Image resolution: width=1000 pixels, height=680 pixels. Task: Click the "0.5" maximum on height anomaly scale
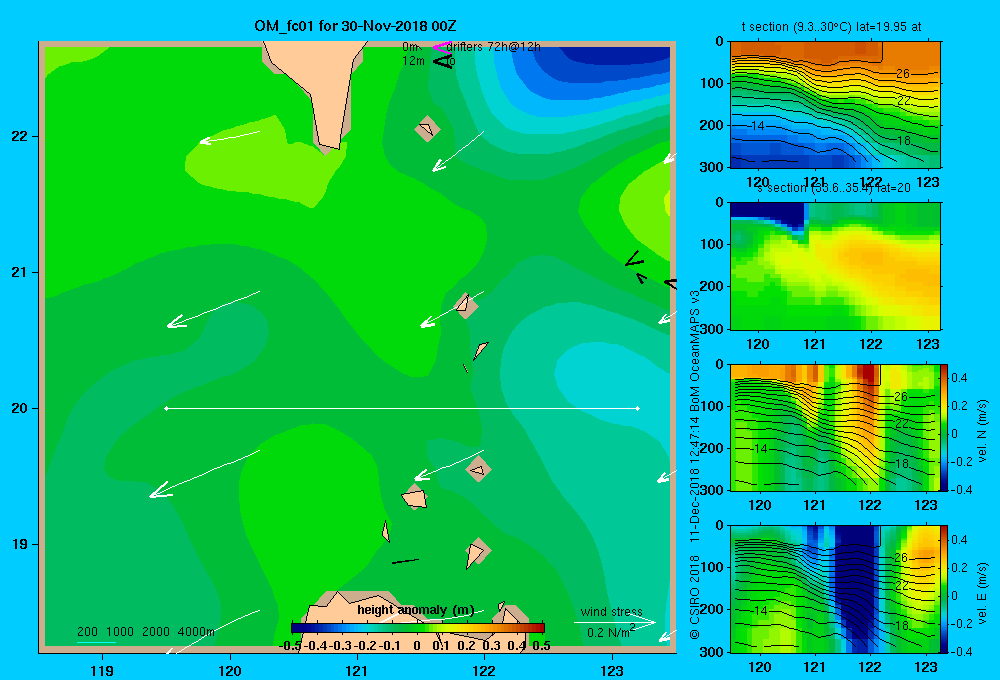(541, 646)
